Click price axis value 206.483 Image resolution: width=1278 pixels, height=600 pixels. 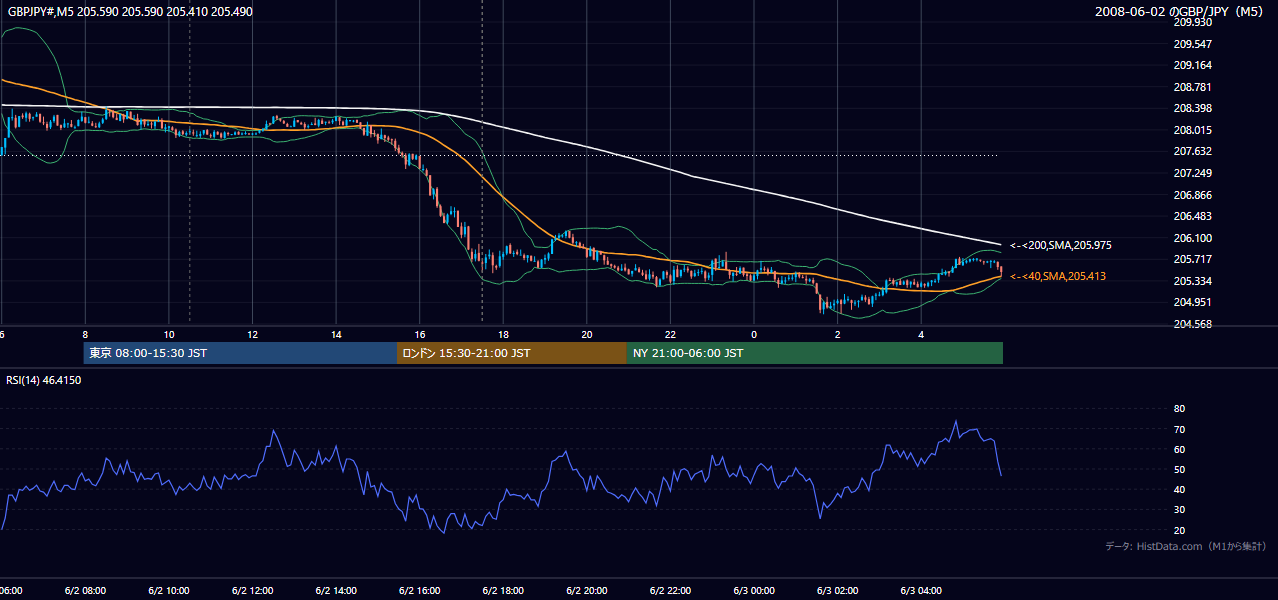1192,216
